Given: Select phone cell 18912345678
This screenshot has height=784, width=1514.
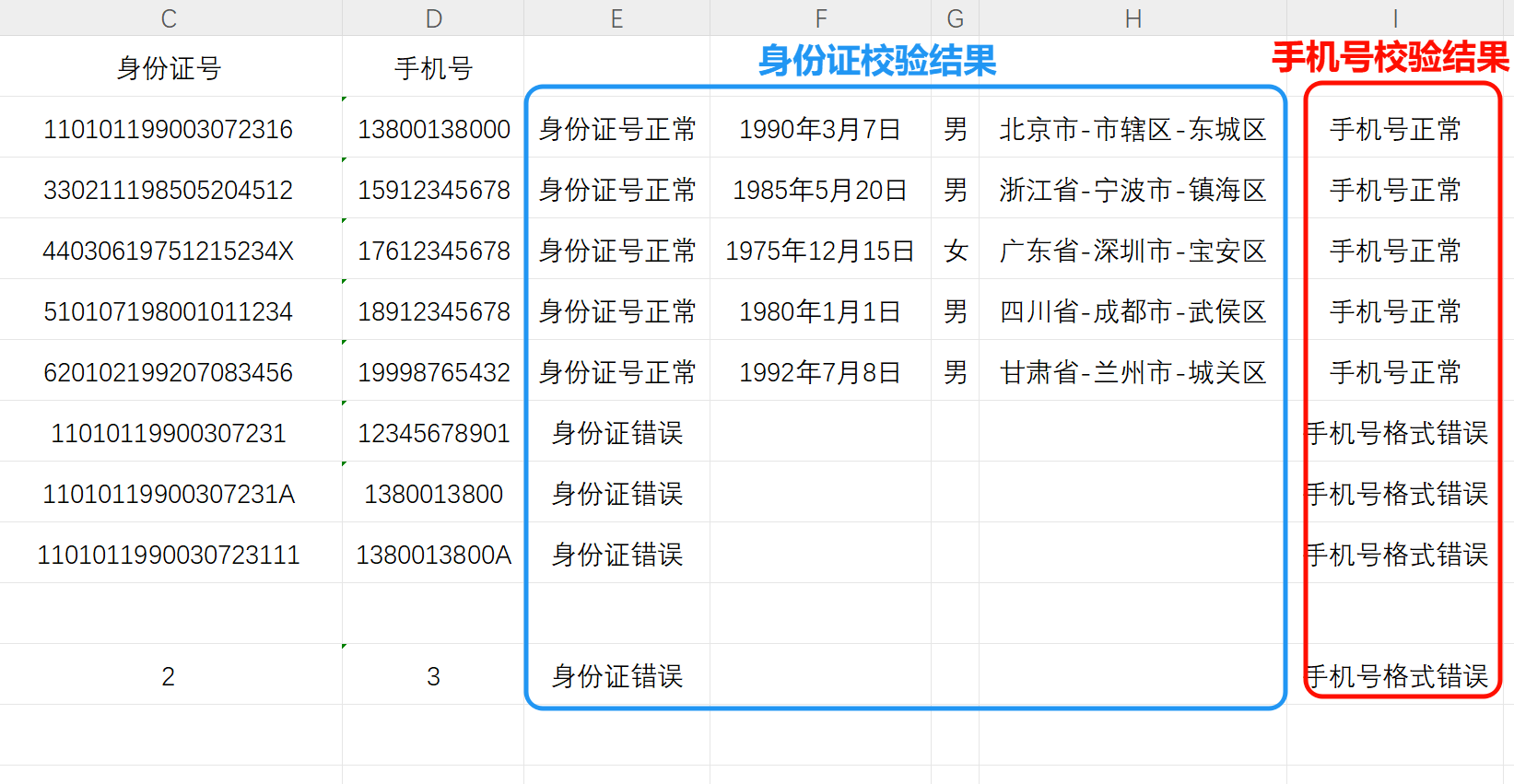Looking at the screenshot, I should (x=433, y=310).
